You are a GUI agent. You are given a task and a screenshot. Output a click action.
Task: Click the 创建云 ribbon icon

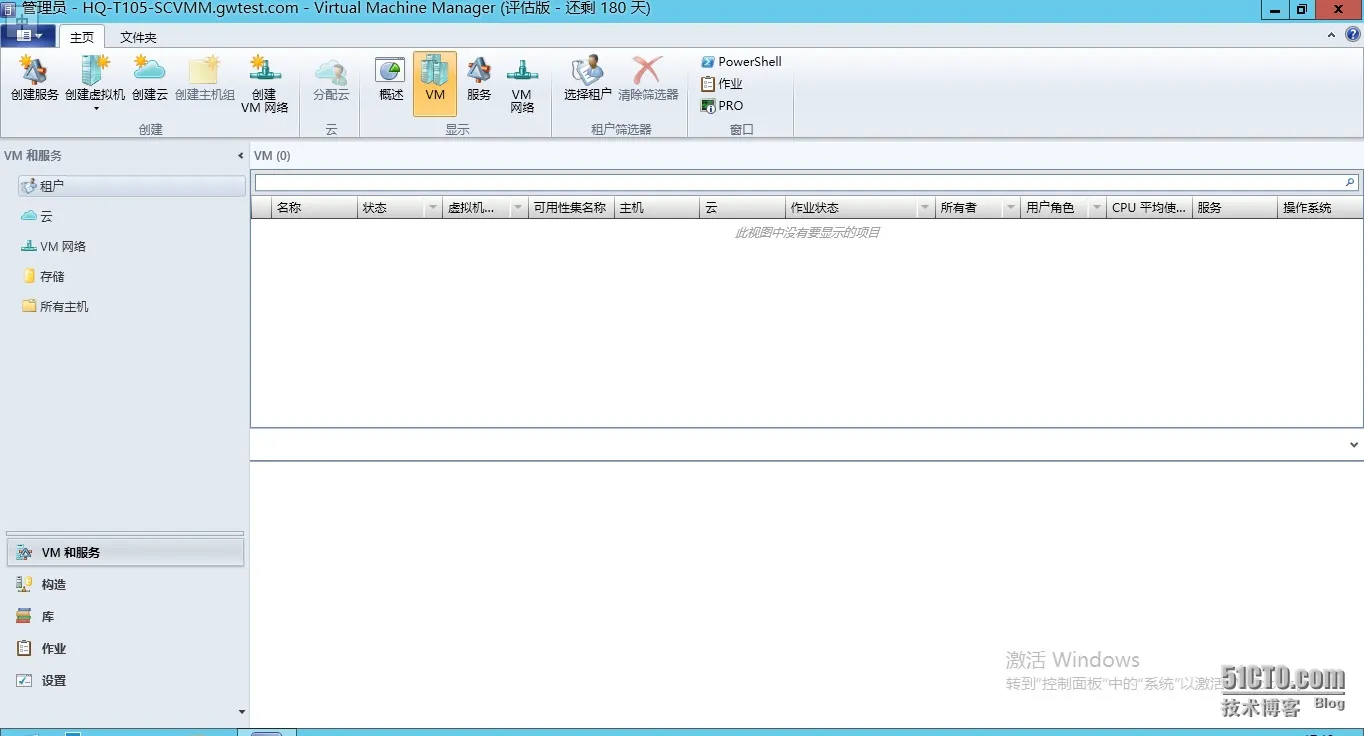pos(150,79)
